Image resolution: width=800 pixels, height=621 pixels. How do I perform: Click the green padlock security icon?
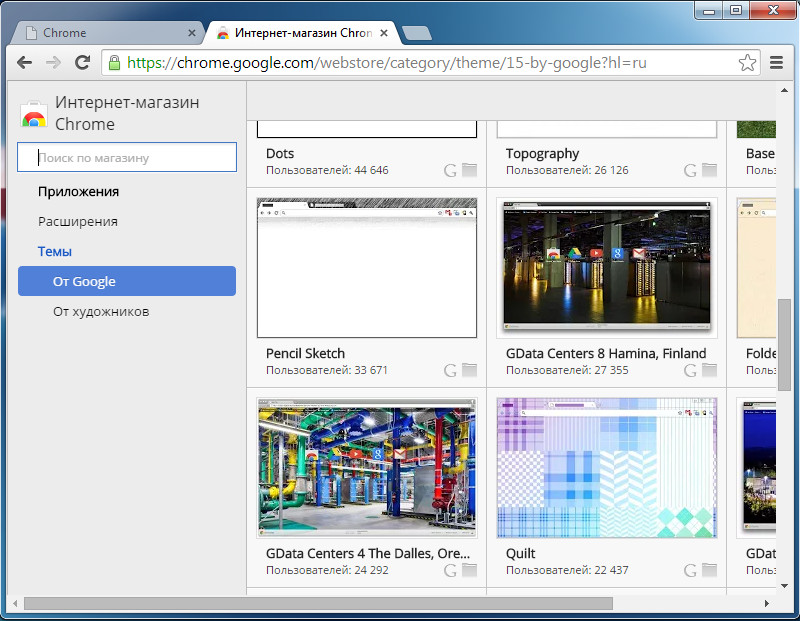click(x=115, y=63)
